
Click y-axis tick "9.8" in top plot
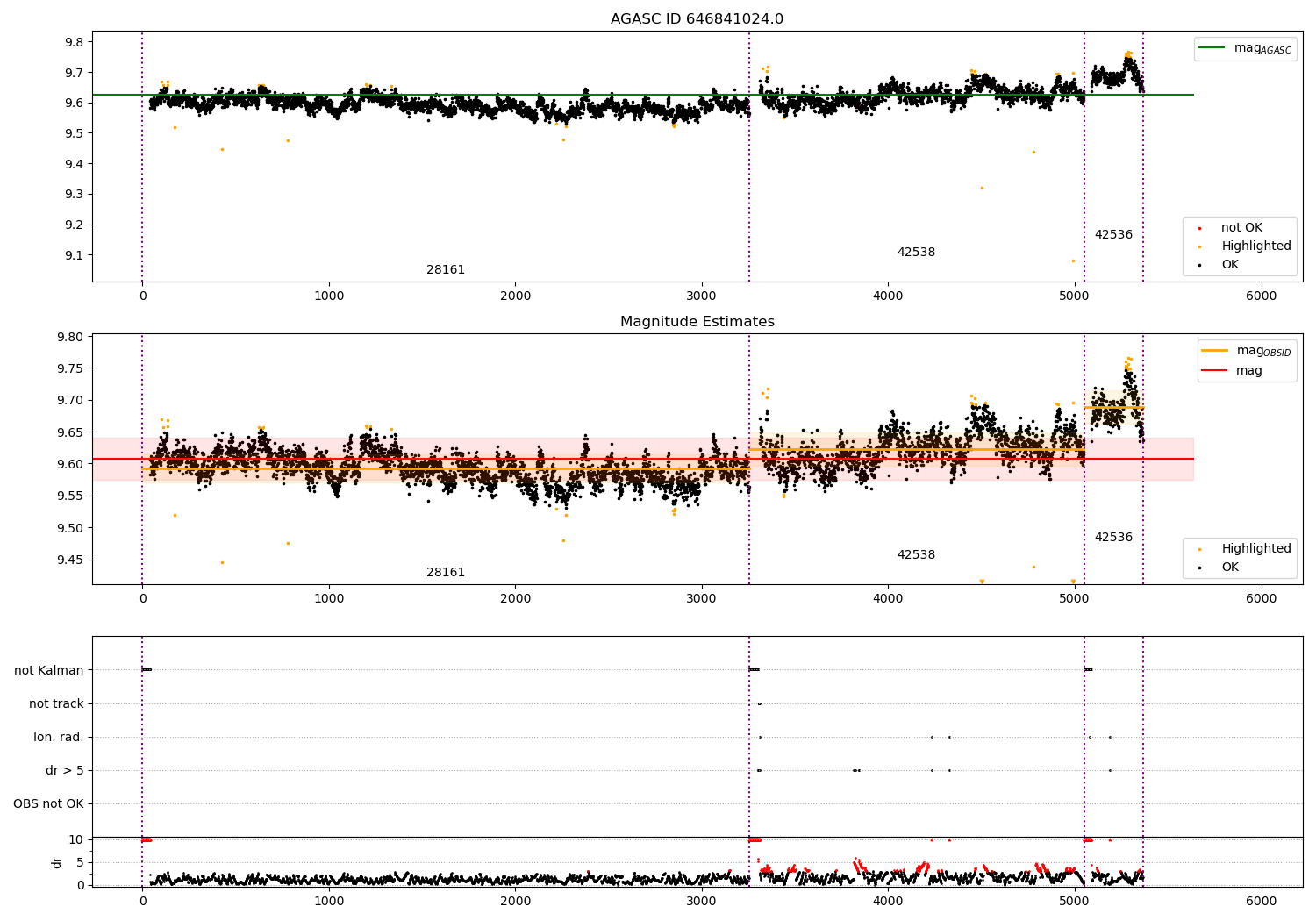[x=75, y=43]
